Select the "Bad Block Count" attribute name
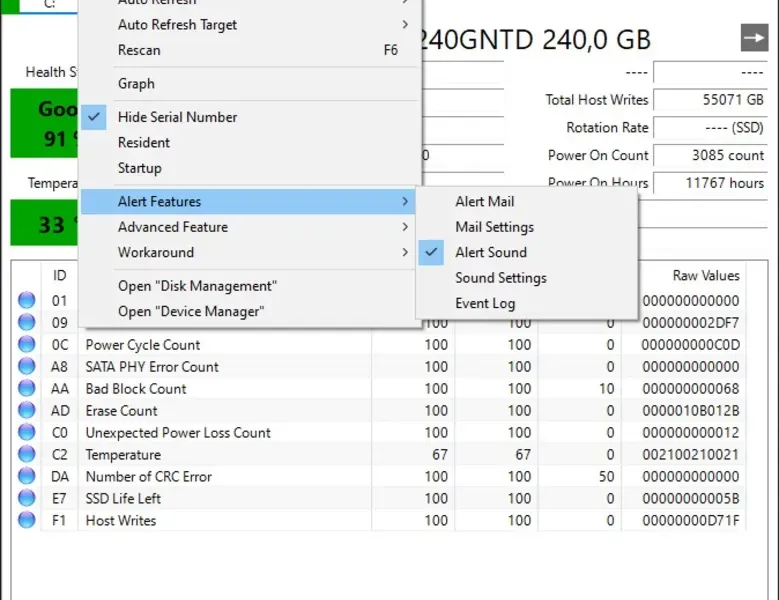This screenshot has width=779, height=600. point(136,388)
